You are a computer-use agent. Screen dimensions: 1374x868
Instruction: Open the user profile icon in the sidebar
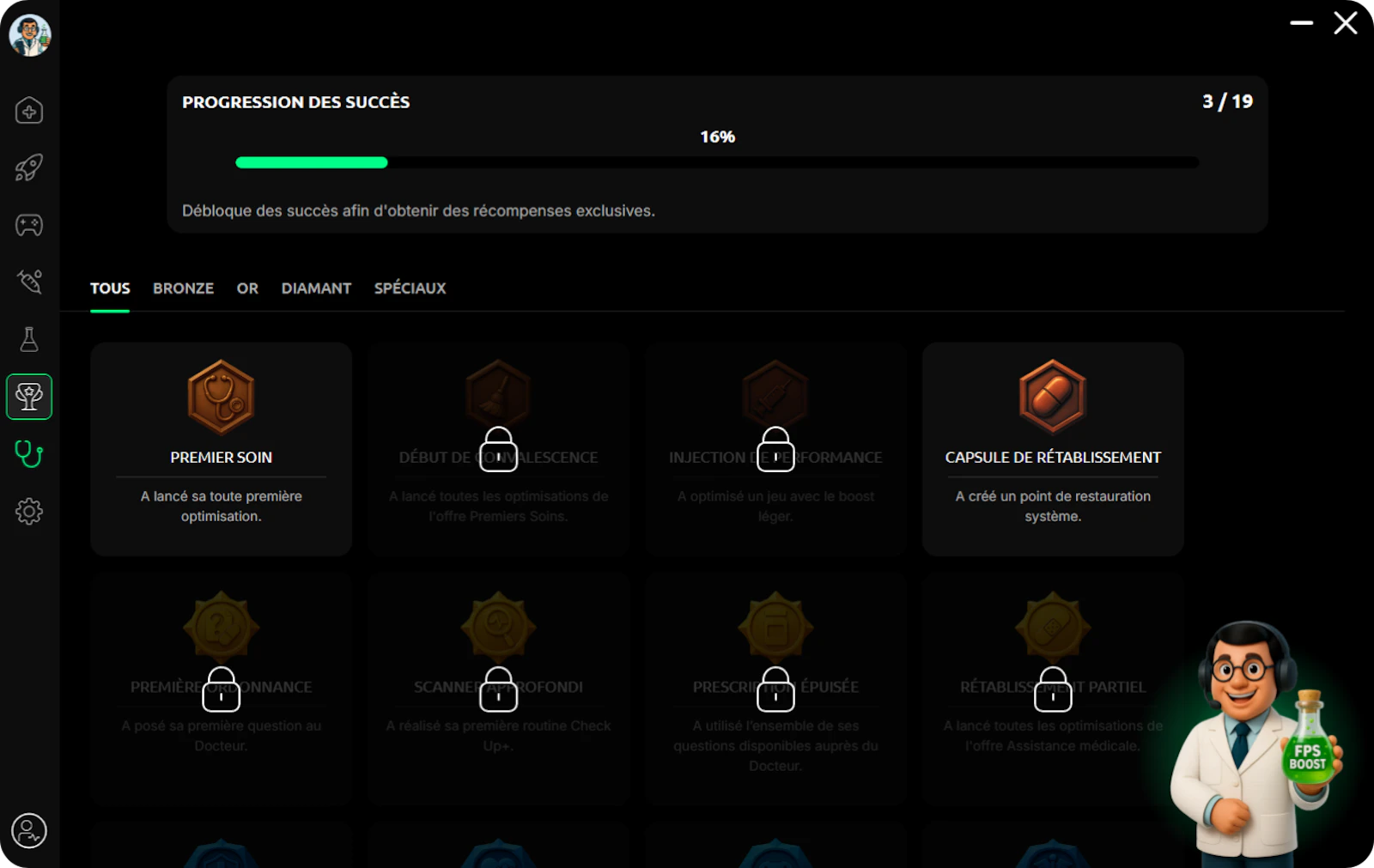(x=29, y=830)
